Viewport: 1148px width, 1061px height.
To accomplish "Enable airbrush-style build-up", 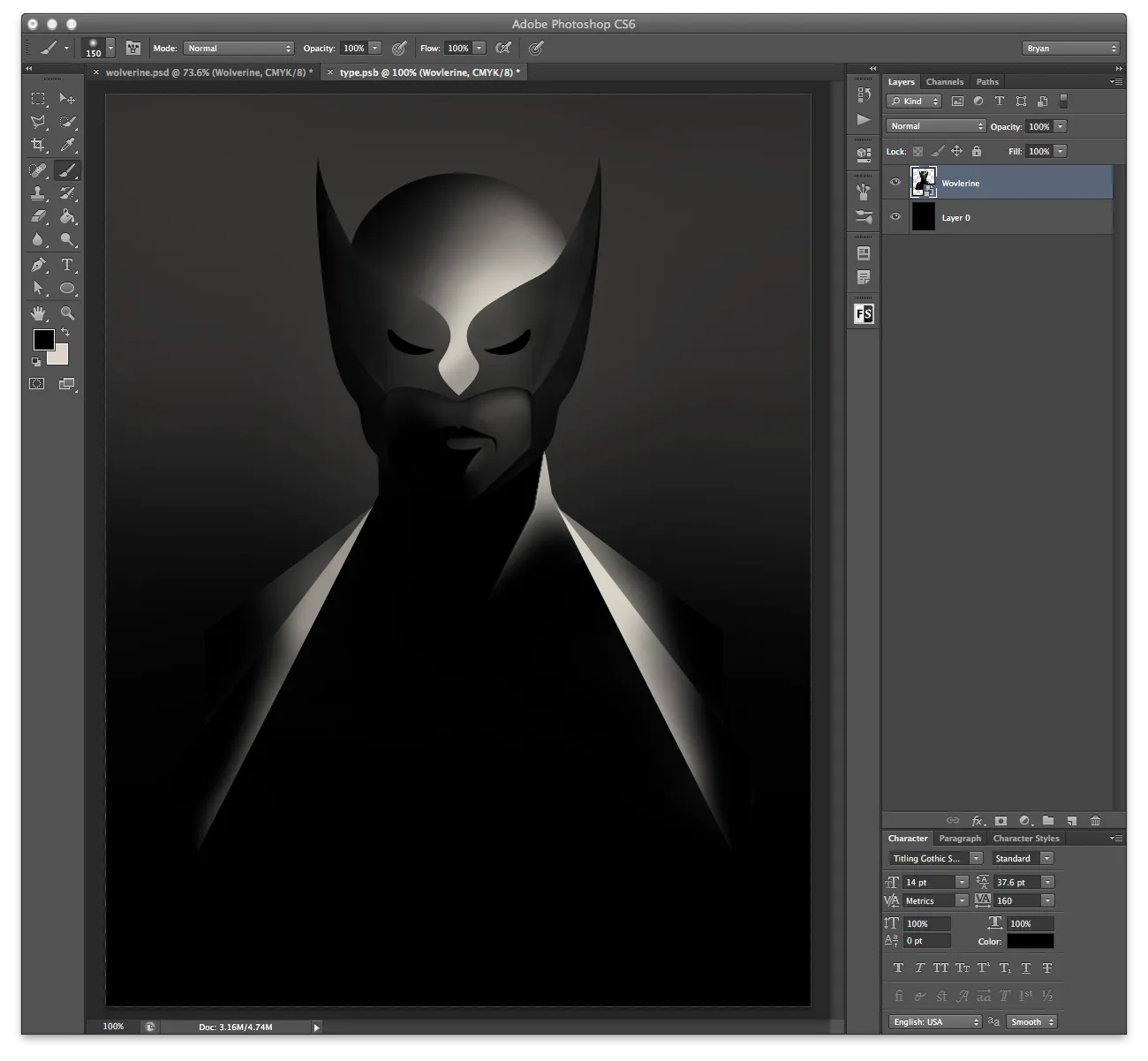I will (503, 48).
